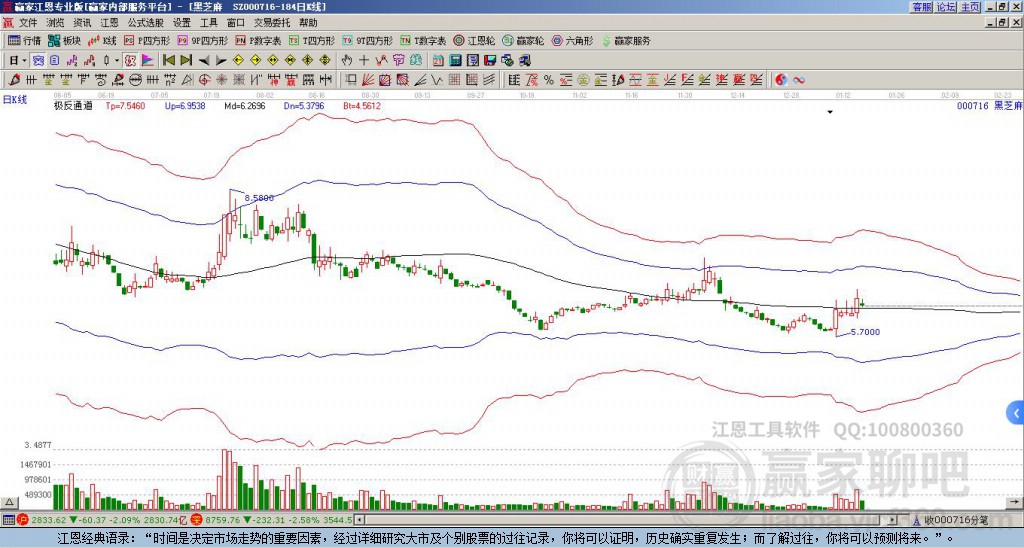The width and height of the screenshot is (1024, 548).
Task: Open the 六角形 hexagon tool
Action: click(x=572, y=40)
